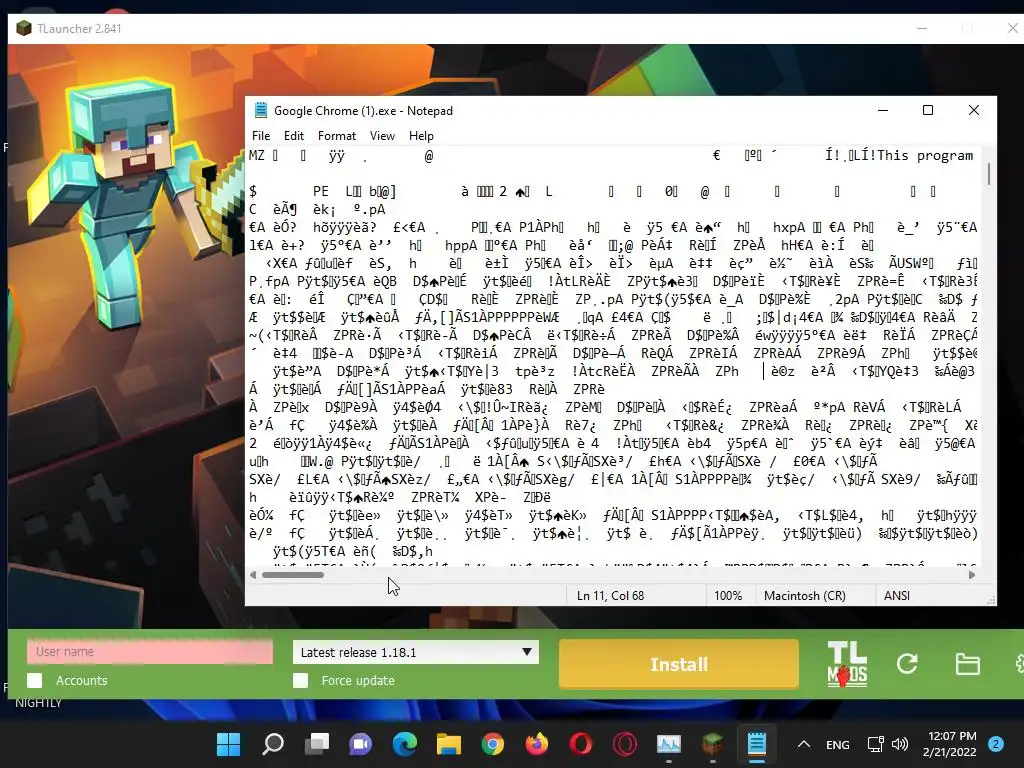1024x768 pixels.
Task: Click Notepad's horizontal scroll right arrow
Action: click(972, 575)
